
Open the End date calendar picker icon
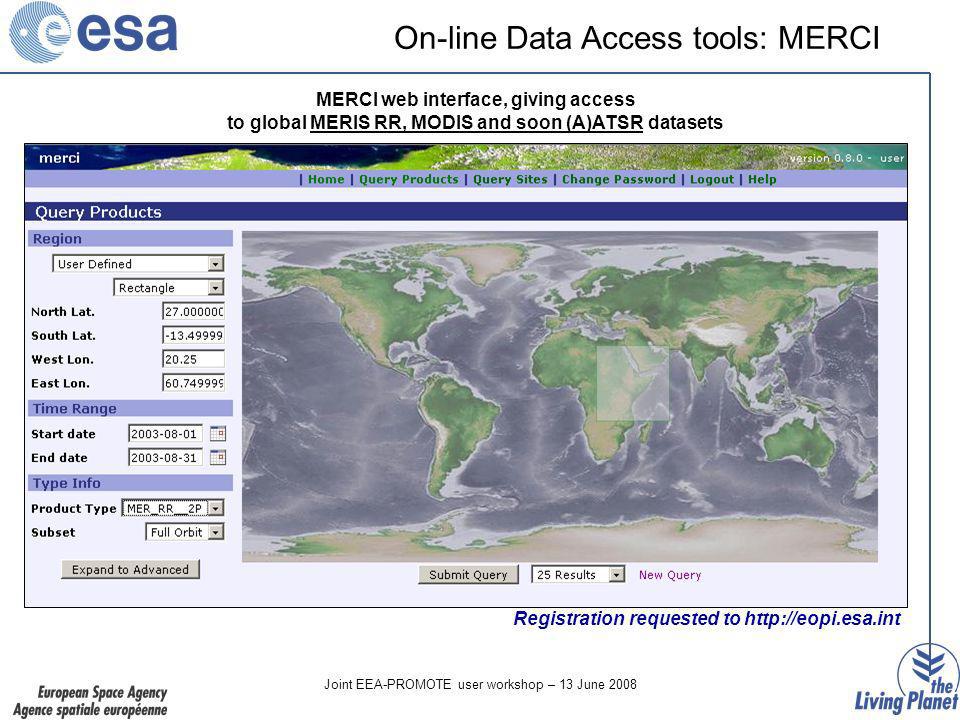pyautogui.click(x=218, y=458)
